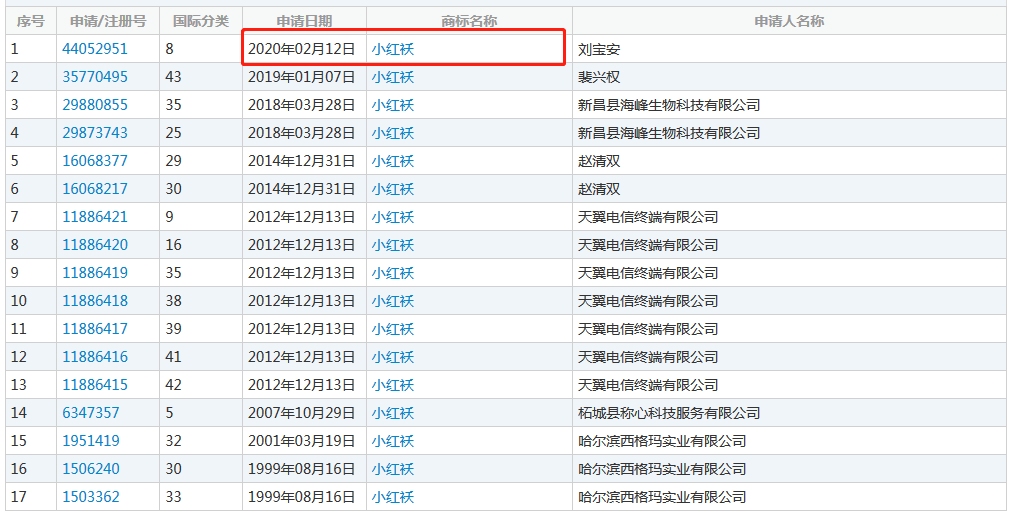Click date 2014年12月31日 in row 6
The width and height of the screenshot is (1011, 514).
tap(302, 189)
